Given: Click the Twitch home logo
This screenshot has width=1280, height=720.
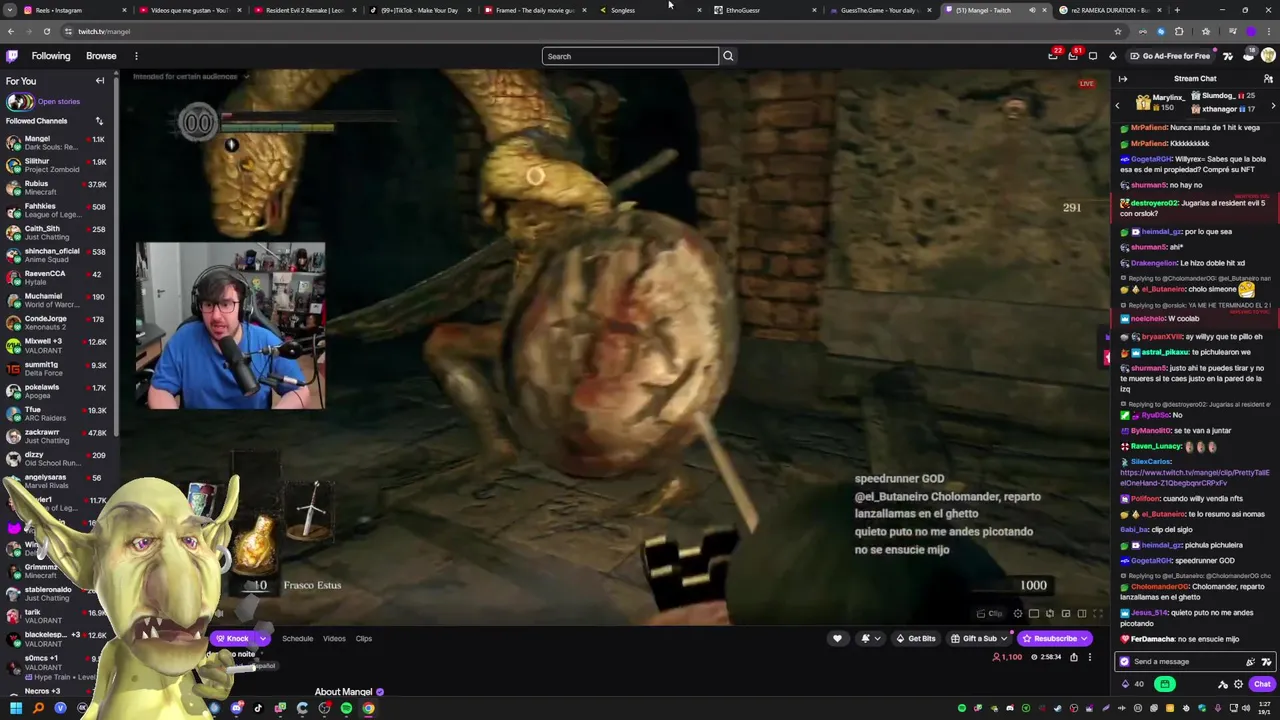Looking at the screenshot, I should click(12, 56).
